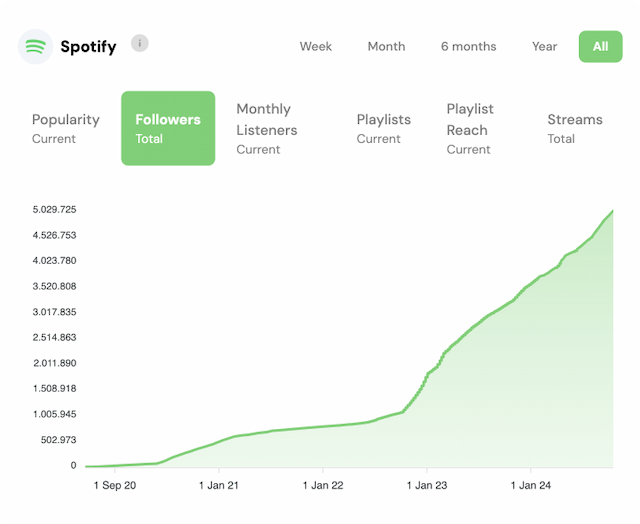Screen dimensions: 640x524
Task: Switch the range to Month
Action: click(x=386, y=47)
